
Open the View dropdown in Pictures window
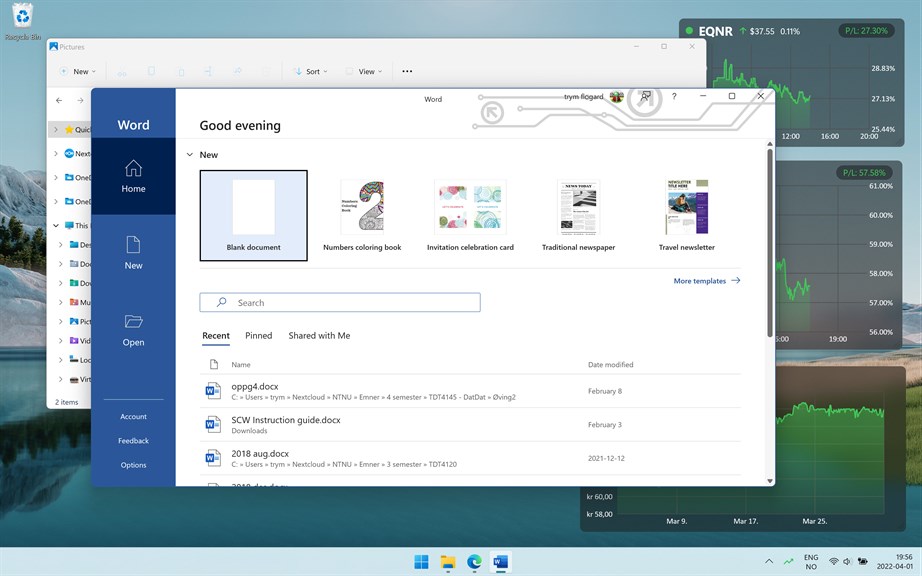(x=366, y=71)
